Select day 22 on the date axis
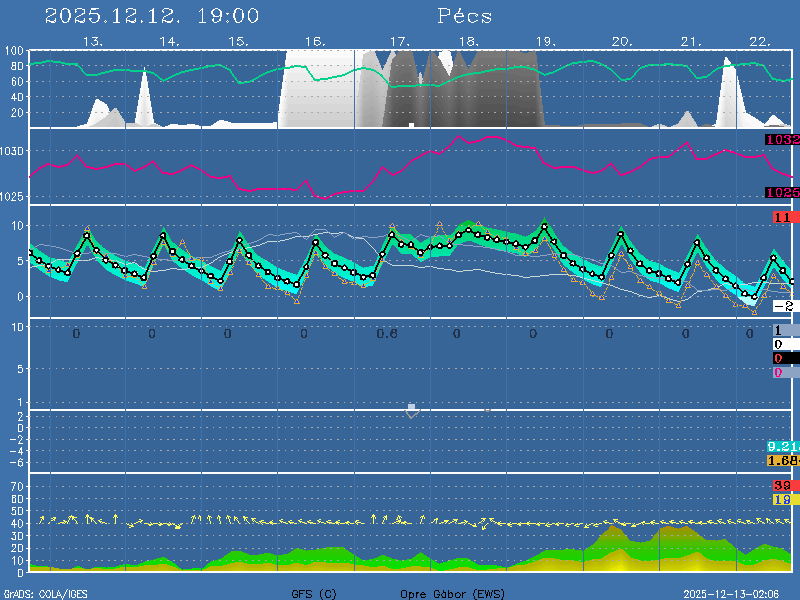This screenshot has width=800, height=600. (759, 42)
